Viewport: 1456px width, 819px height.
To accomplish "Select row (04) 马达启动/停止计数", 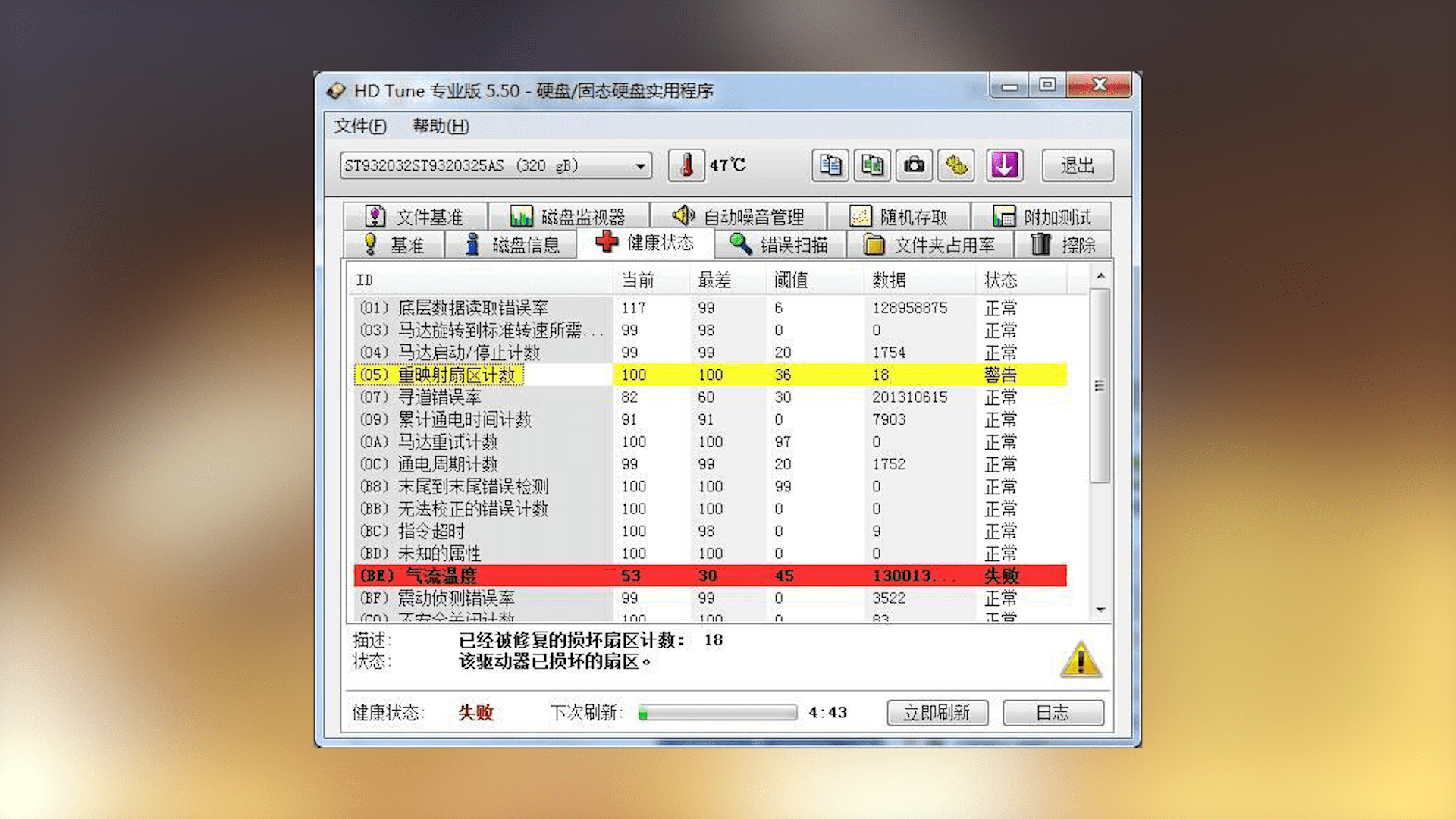I will coord(711,353).
